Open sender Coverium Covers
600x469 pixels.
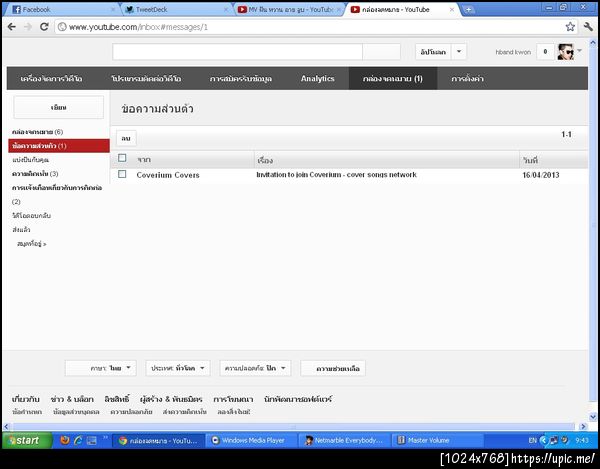pyautogui.click(x=168, y=175)
